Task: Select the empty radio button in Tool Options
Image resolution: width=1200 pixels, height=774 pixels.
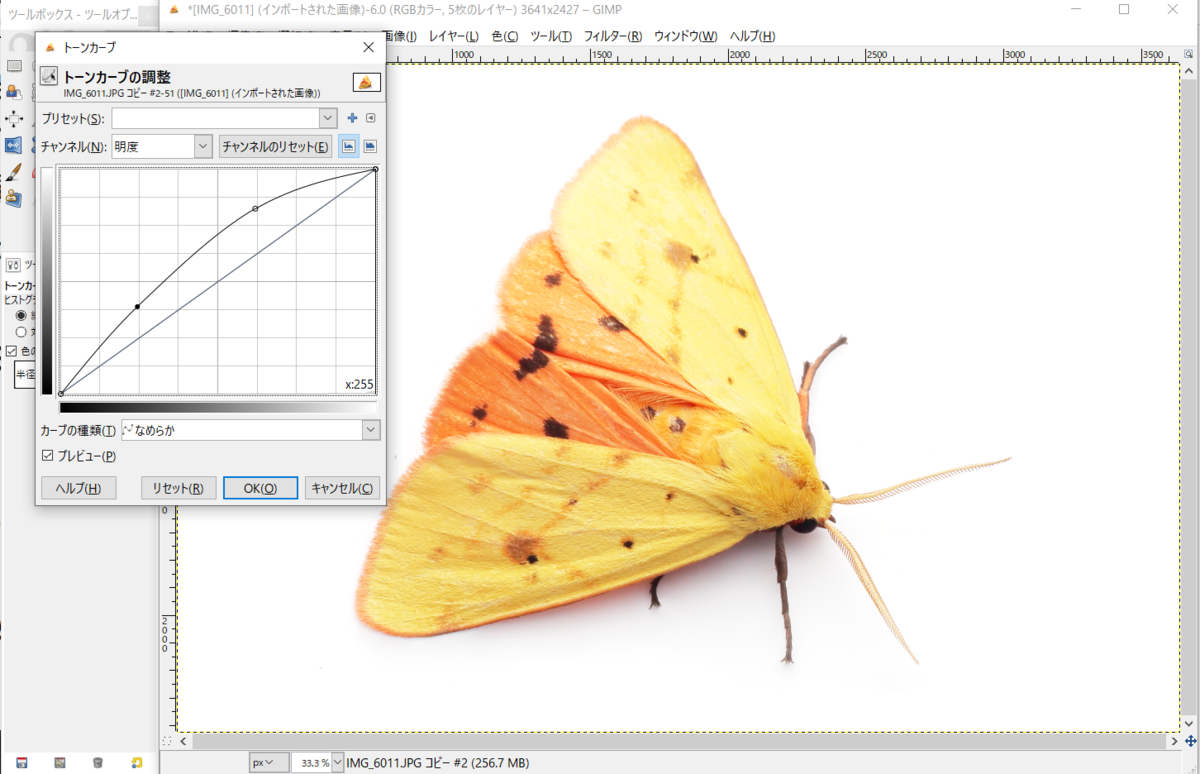Action: tap(21, 331)
